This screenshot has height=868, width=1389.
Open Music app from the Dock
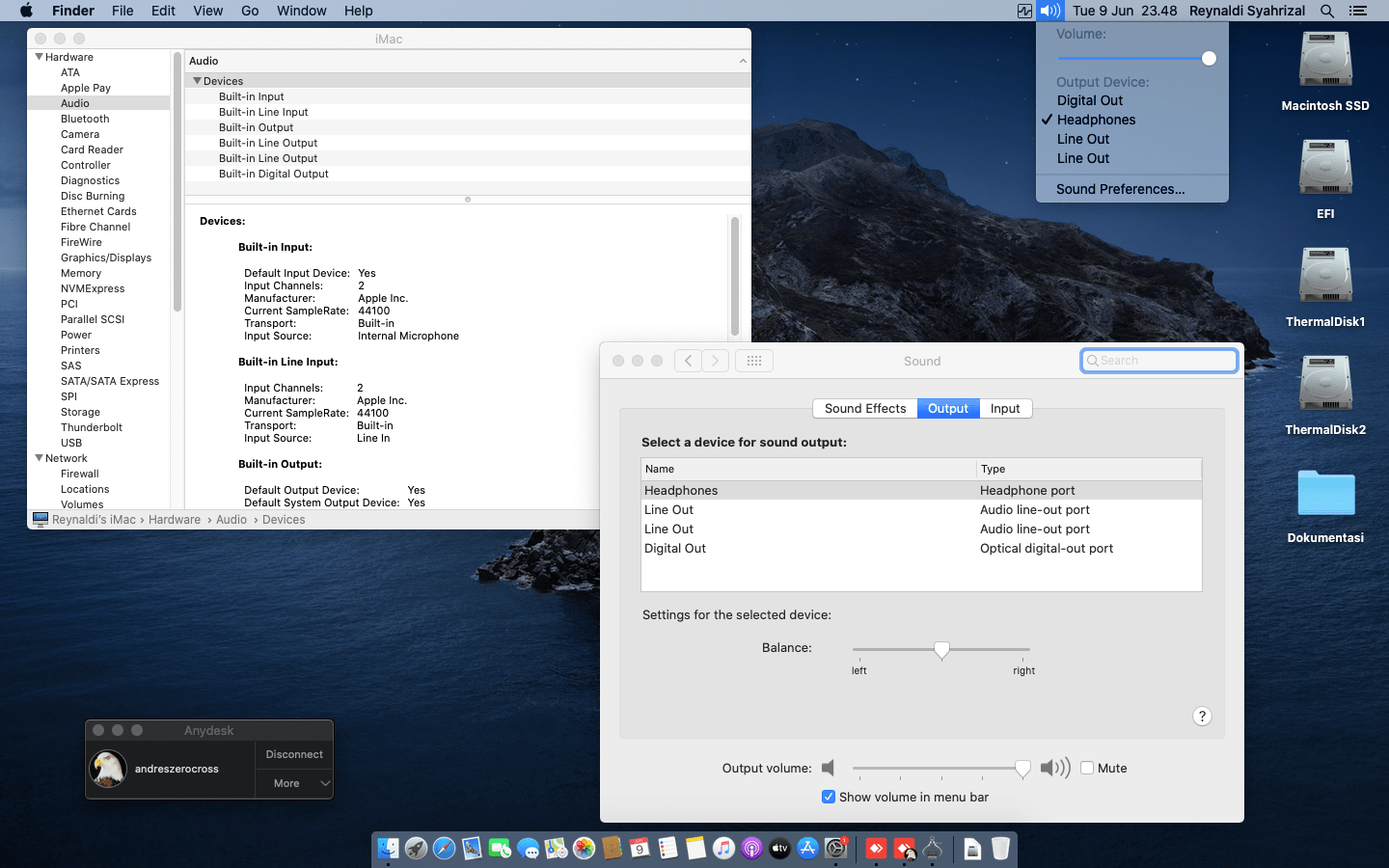pos(723,848)
